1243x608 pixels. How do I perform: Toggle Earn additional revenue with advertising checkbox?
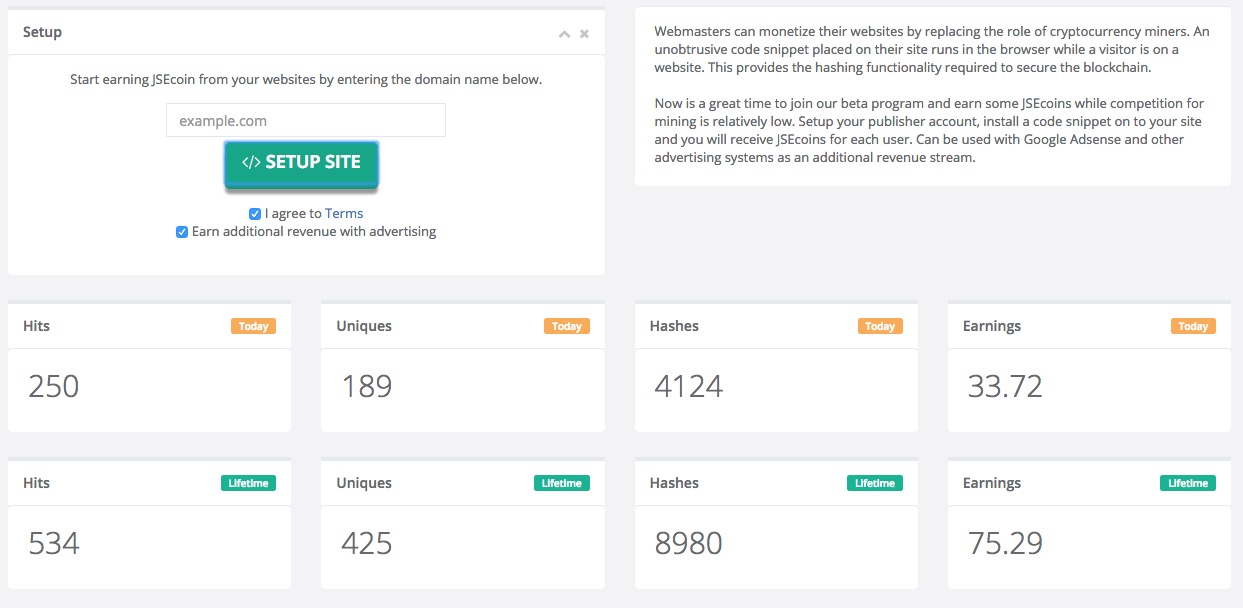click(x=182, y=232)
